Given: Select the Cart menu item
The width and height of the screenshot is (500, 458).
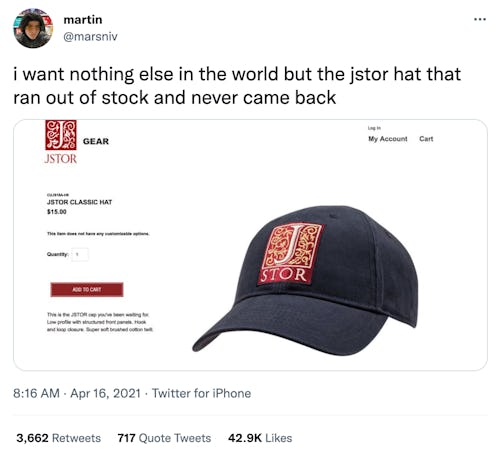Looking at the screenshot, I should (x=426, y=139).
